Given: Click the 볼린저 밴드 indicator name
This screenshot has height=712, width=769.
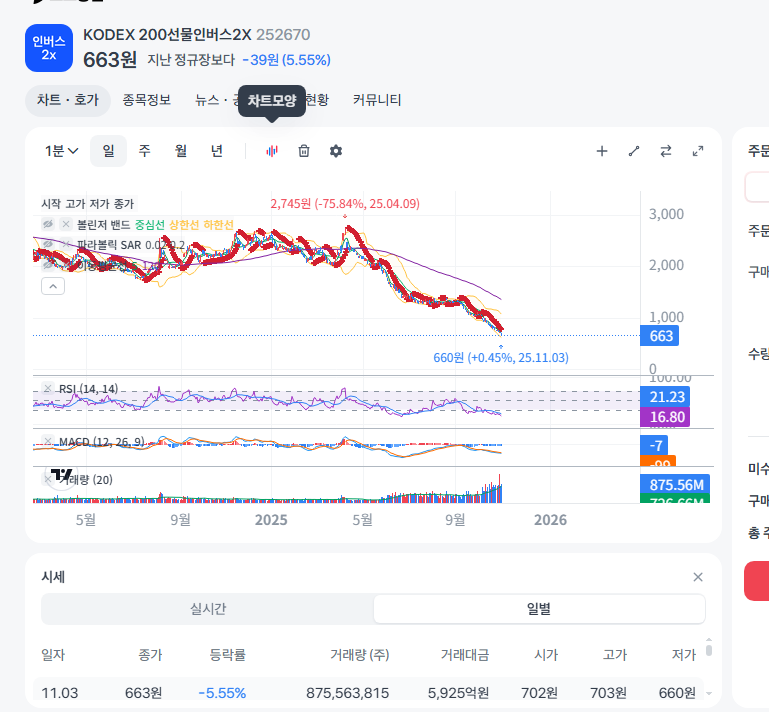Looking at the screenshot, I should coord(103,225).
